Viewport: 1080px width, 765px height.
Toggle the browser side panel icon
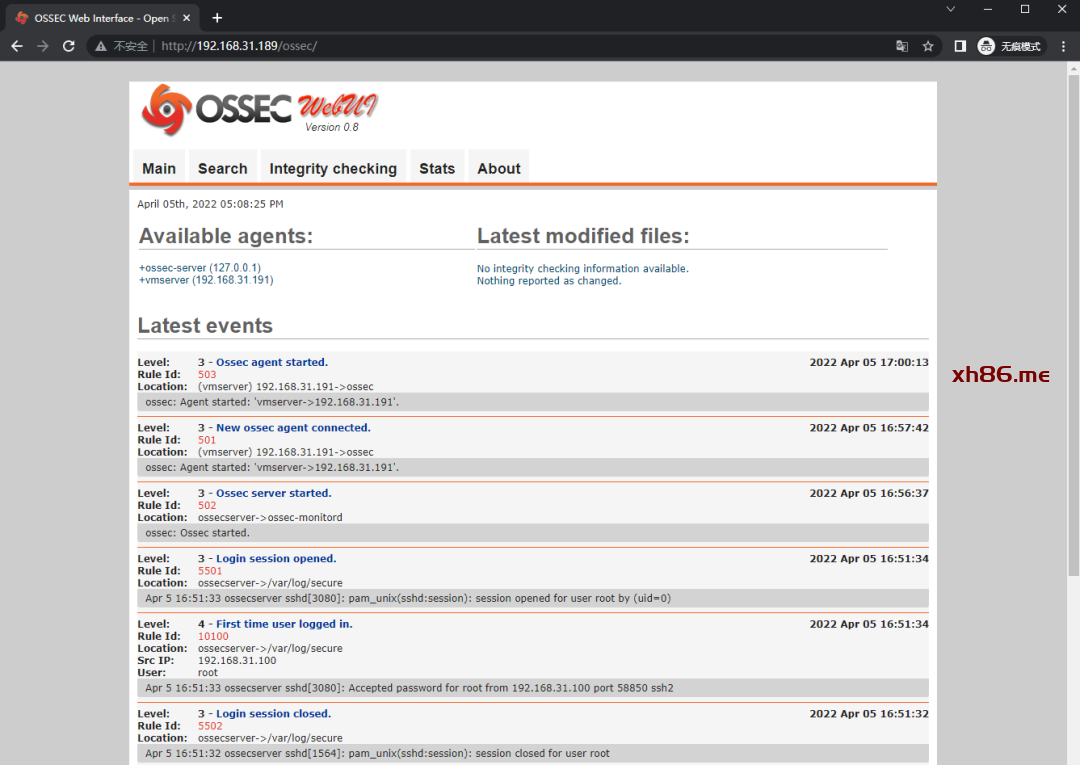(960, 46)
